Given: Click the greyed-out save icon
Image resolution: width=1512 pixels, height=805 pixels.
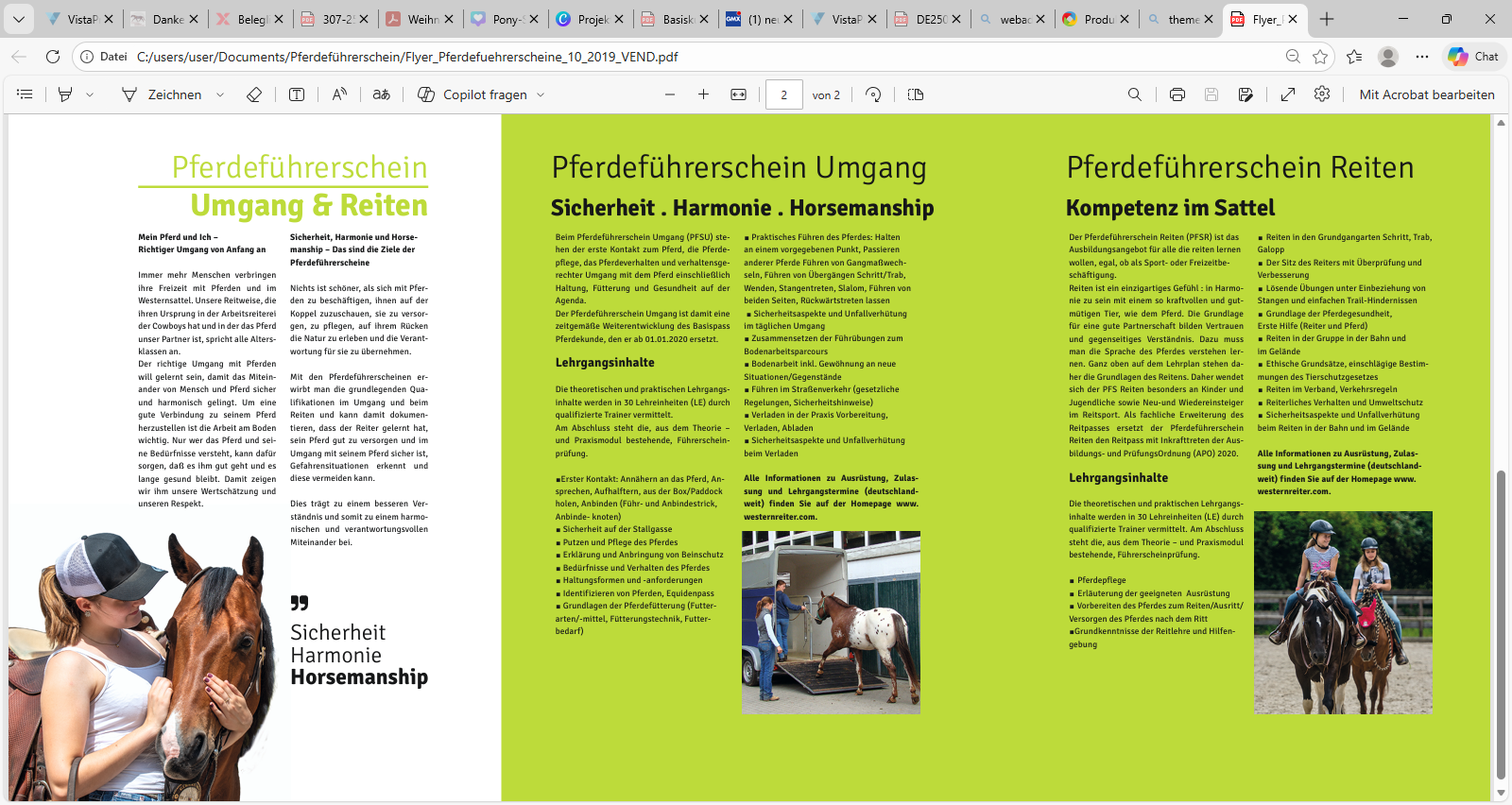Looking at the screenshot, I should (x=1211, y=94).
